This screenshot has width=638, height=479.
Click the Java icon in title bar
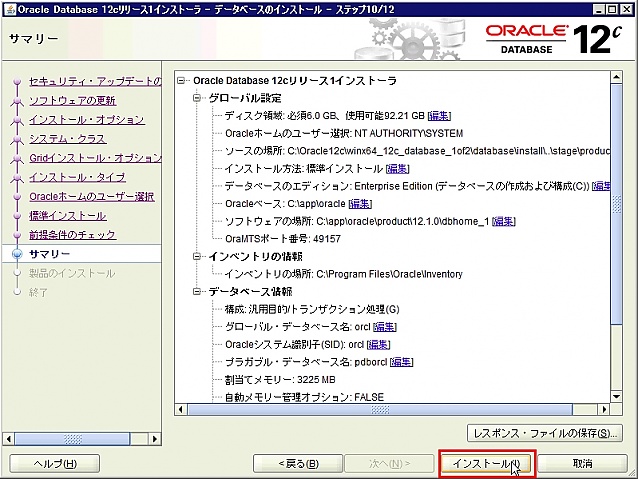click(11, 9)
